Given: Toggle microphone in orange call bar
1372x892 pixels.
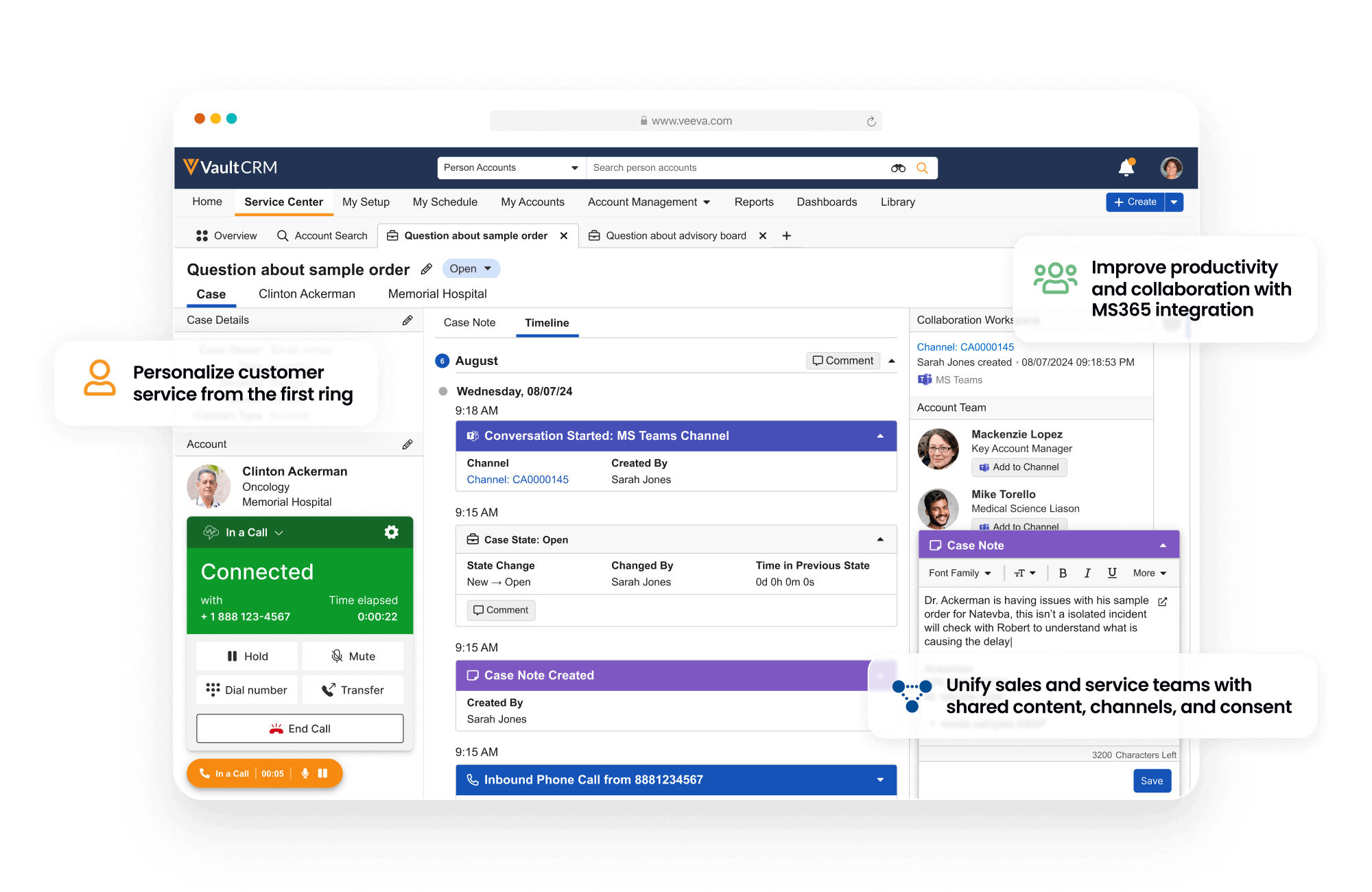Looking at the screenshot, I should (x=305, y=773).
